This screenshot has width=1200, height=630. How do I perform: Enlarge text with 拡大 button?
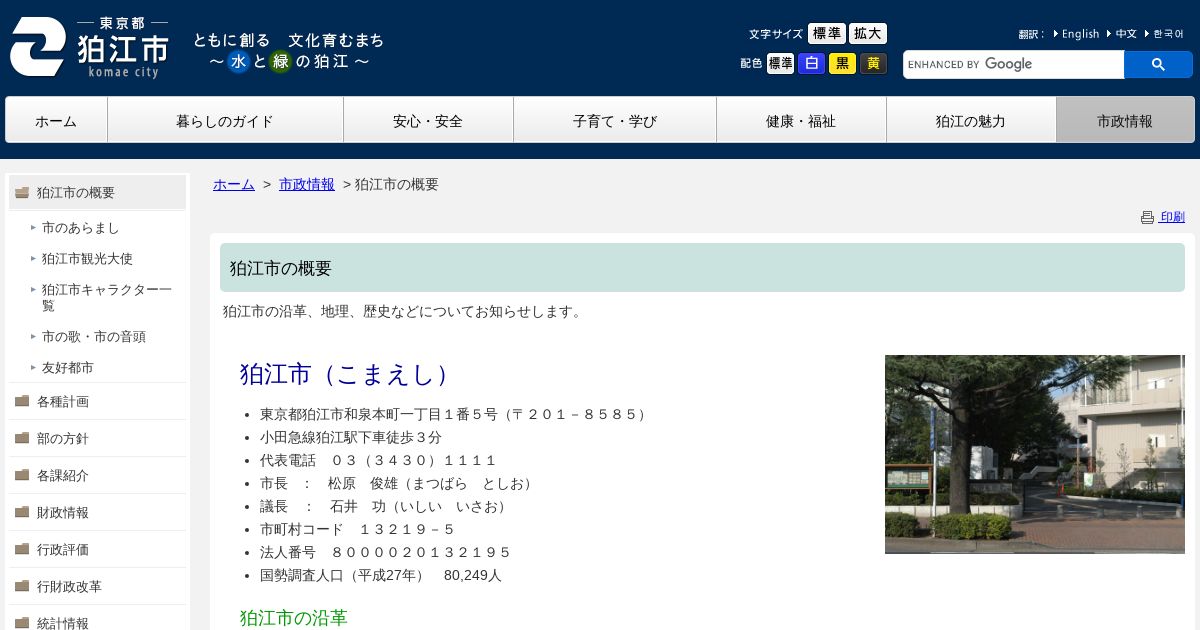[x=868, y=34]
